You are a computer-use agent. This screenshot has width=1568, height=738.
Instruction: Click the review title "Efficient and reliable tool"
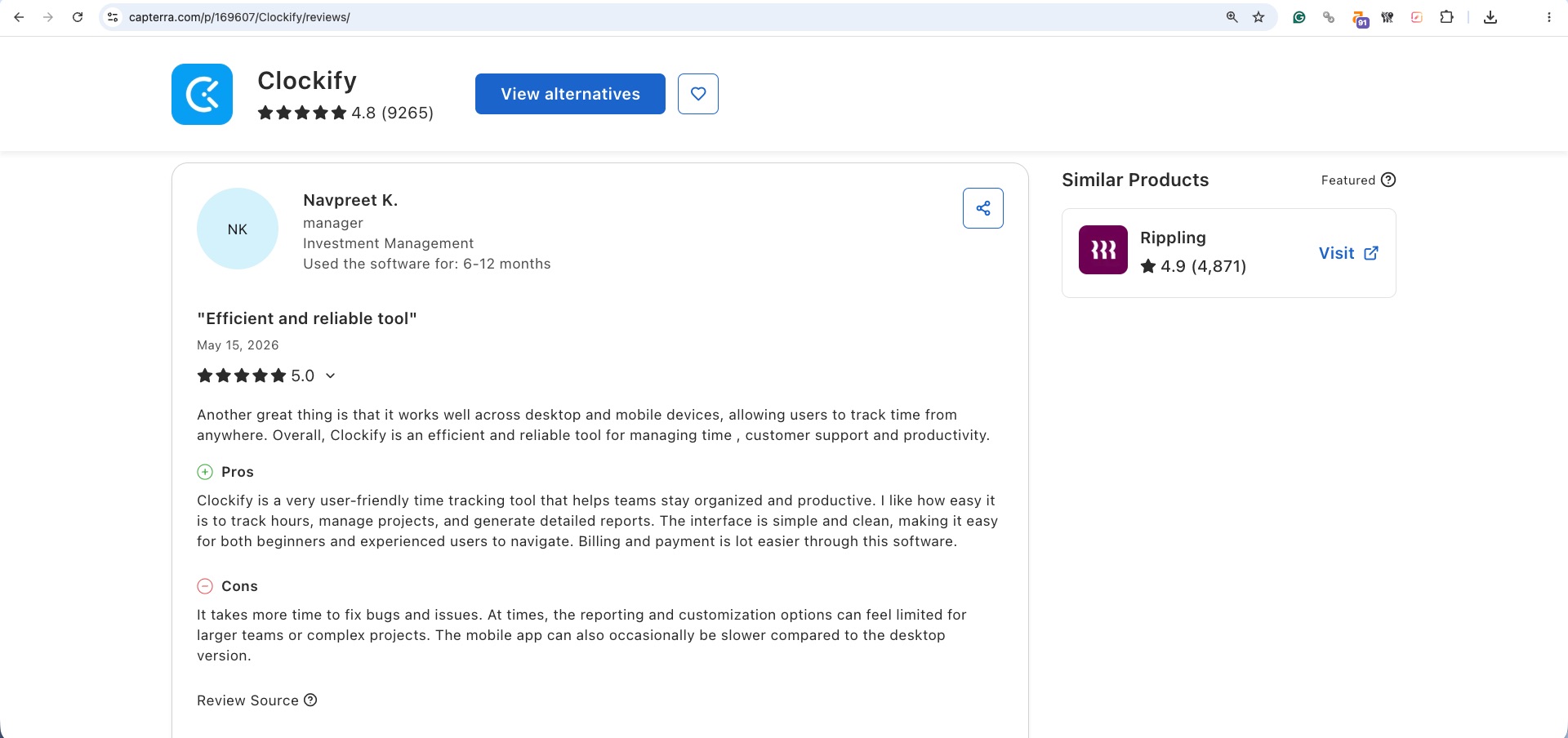307,318
